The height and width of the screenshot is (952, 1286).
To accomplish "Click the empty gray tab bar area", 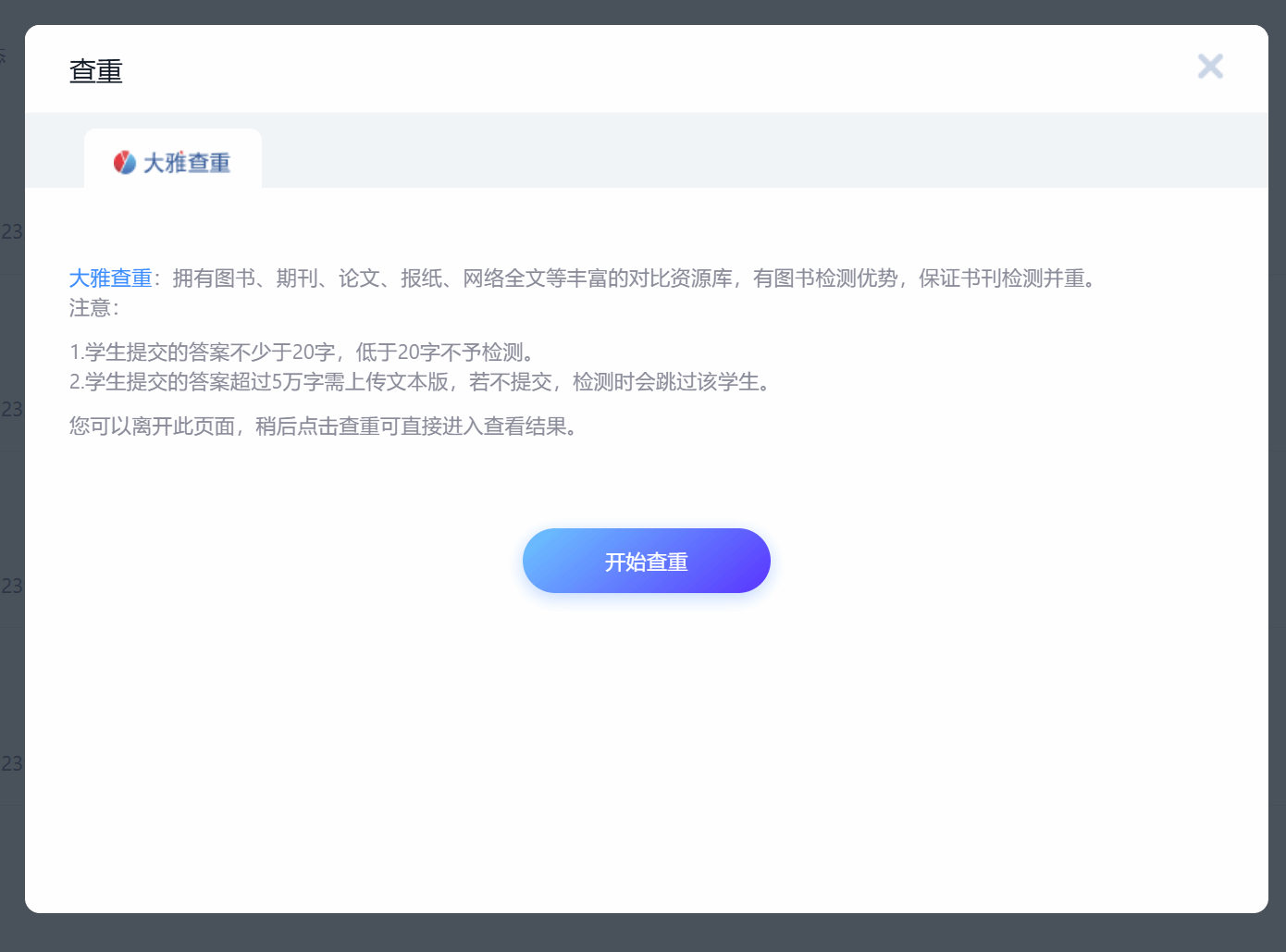I will click(740, 151).
